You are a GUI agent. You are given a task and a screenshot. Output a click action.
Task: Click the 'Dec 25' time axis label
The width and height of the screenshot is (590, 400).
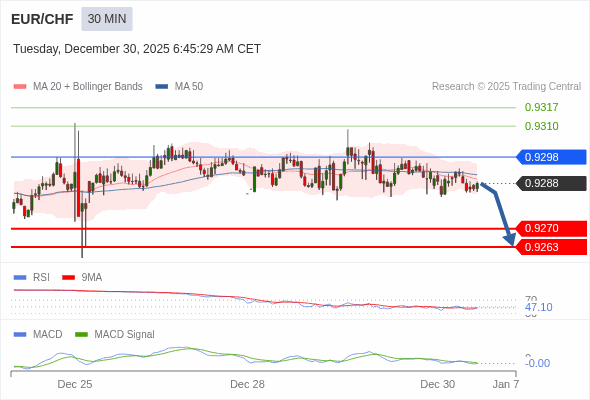75,385
